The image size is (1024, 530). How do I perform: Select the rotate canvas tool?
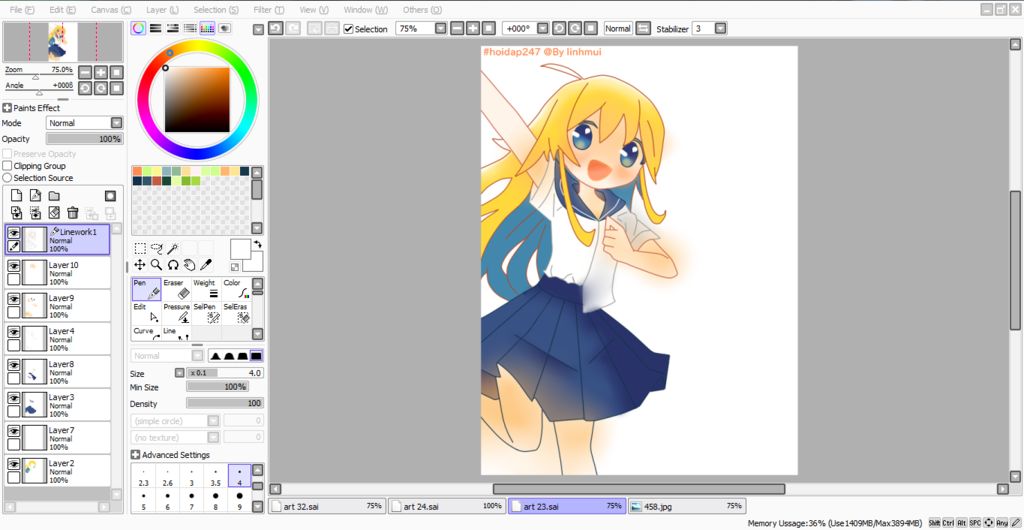coord(173,264)
